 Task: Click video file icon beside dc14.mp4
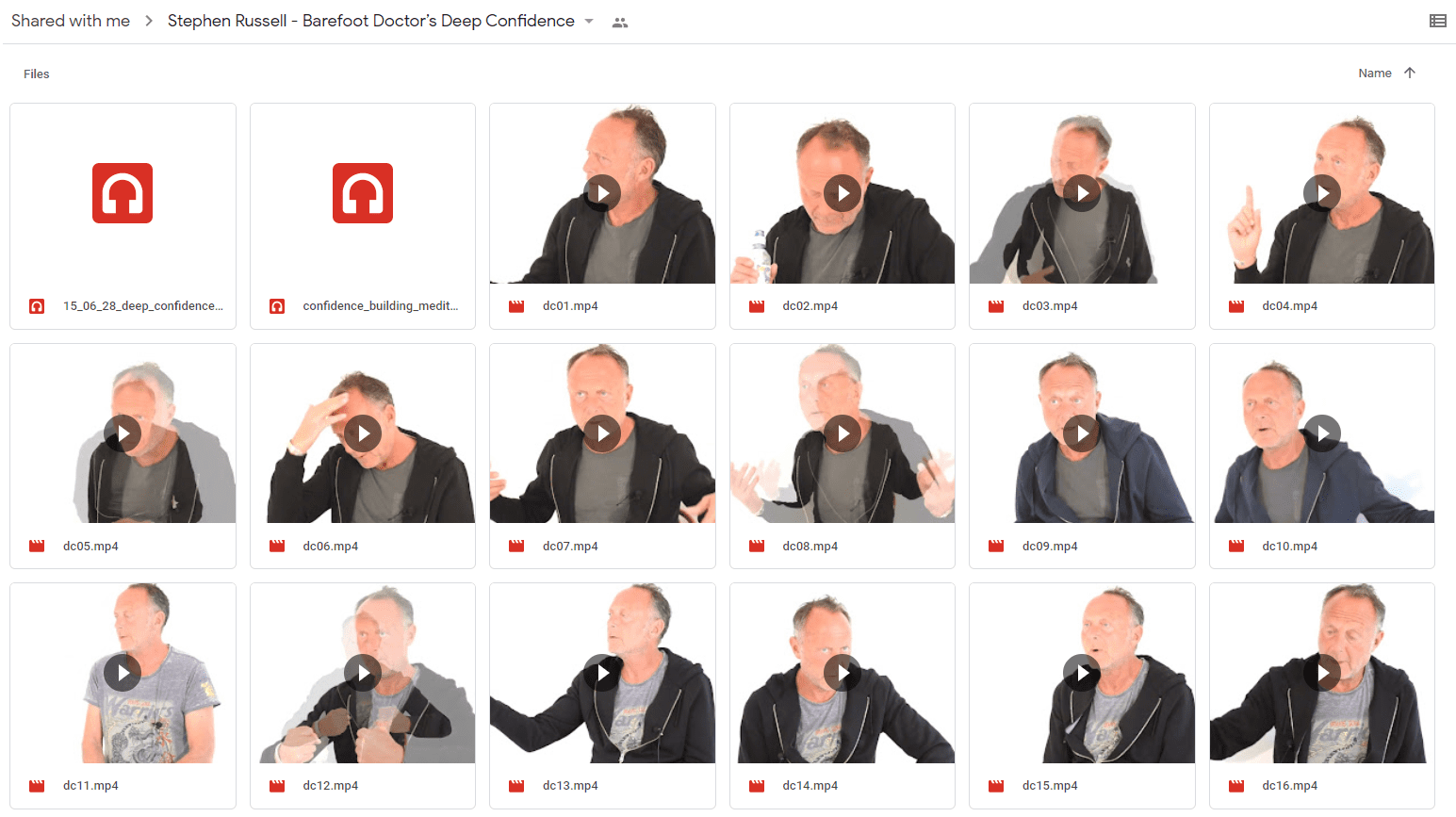coord(757,786)
